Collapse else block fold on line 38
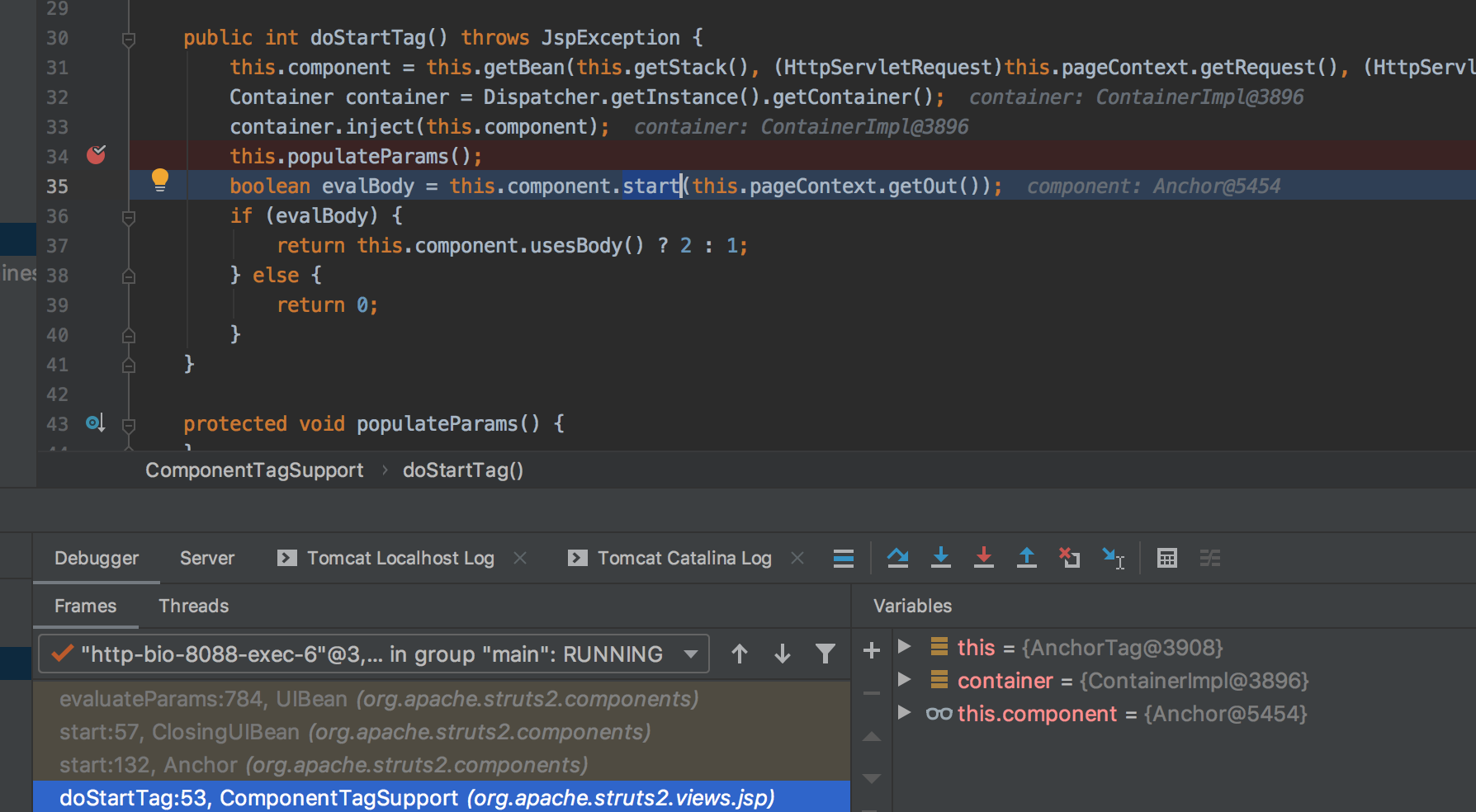Viewport: 1476px width, 812px height. coord(129,276)
